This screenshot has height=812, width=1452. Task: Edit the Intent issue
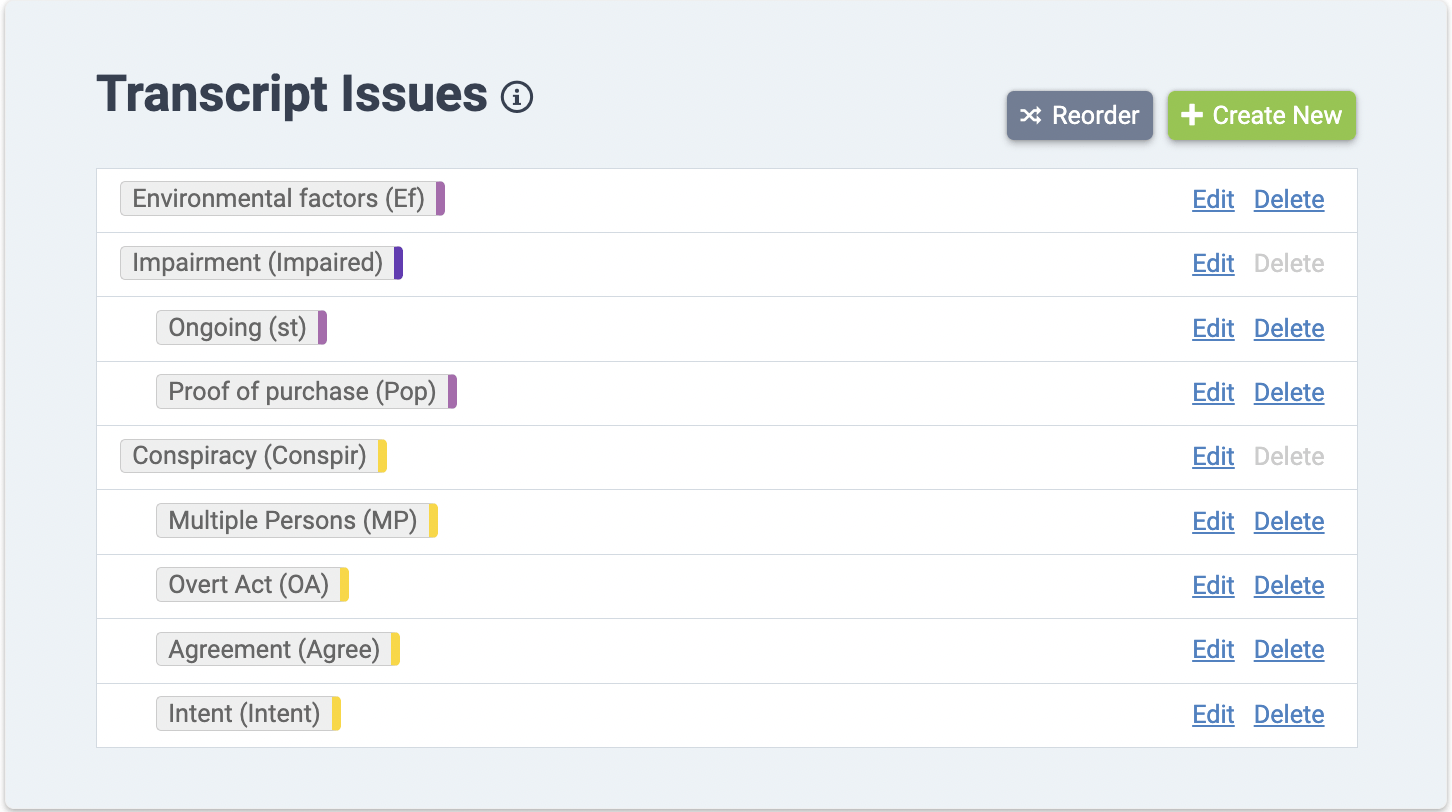(x=1213, y=715)
